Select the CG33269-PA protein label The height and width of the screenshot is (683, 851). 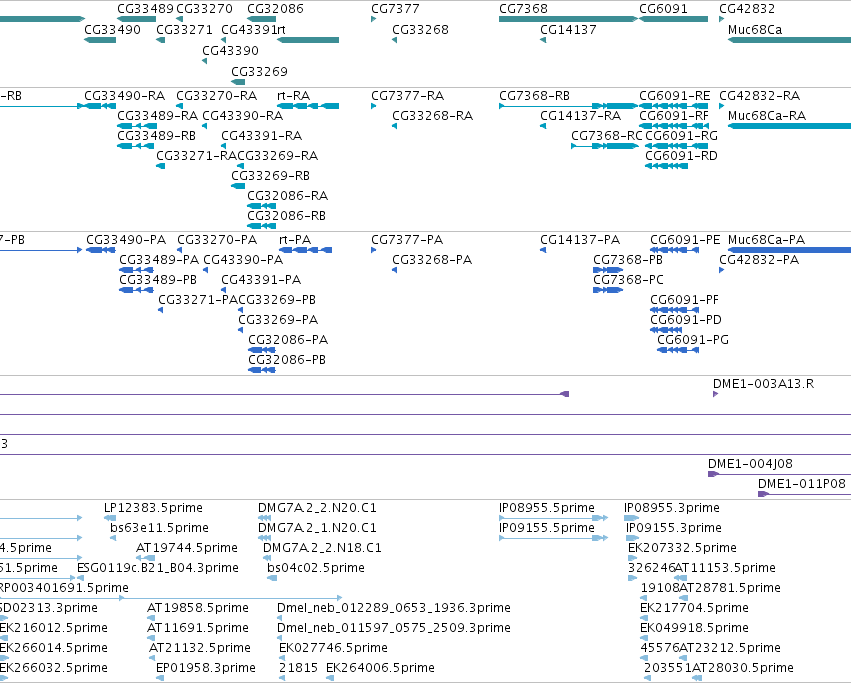pyautogui.click(x=278, y=319)
